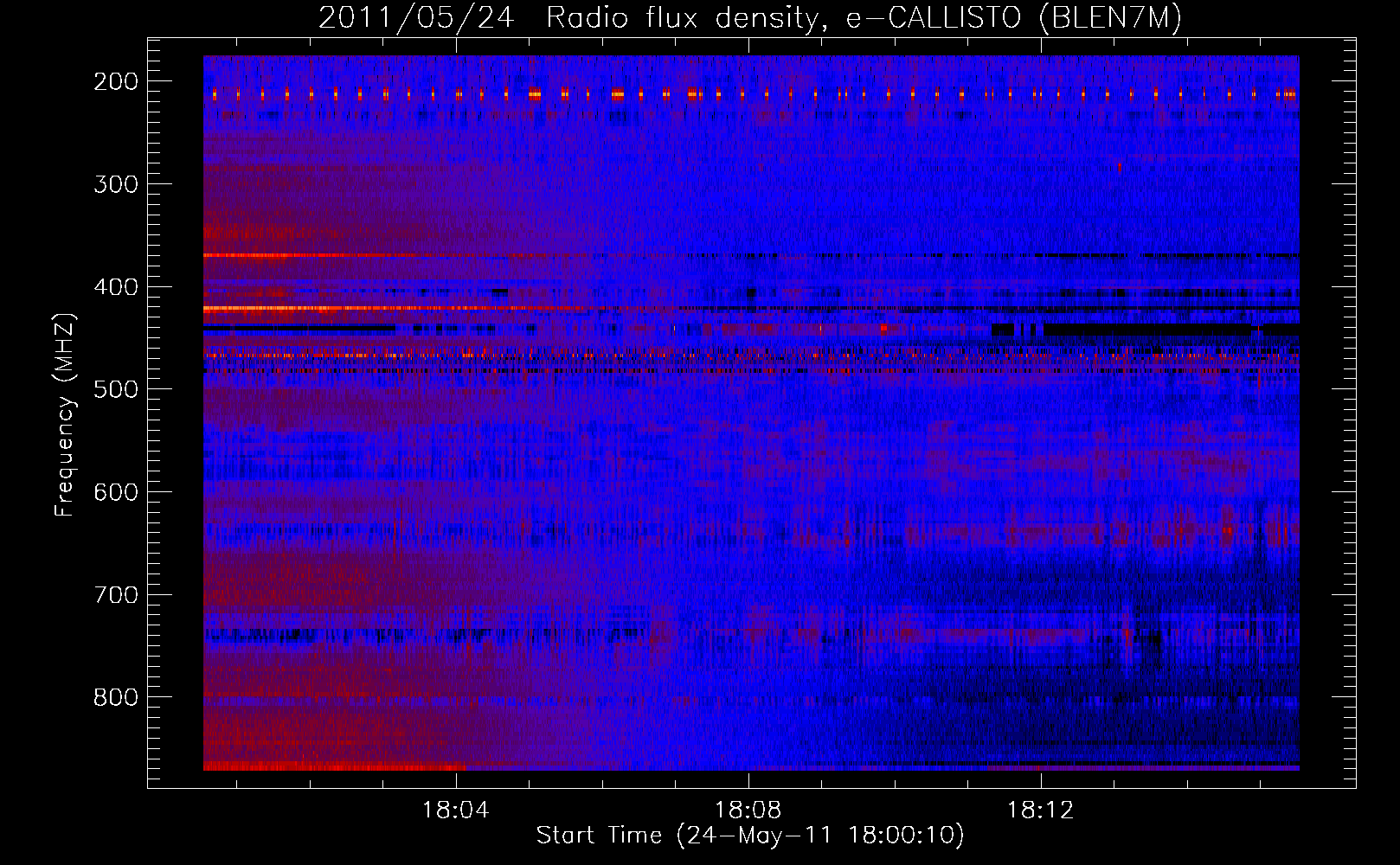Click the 18:12 time tick label
Viewport: 1400px width, 865px height.
pyautogui.click(x=1040, y=811)
